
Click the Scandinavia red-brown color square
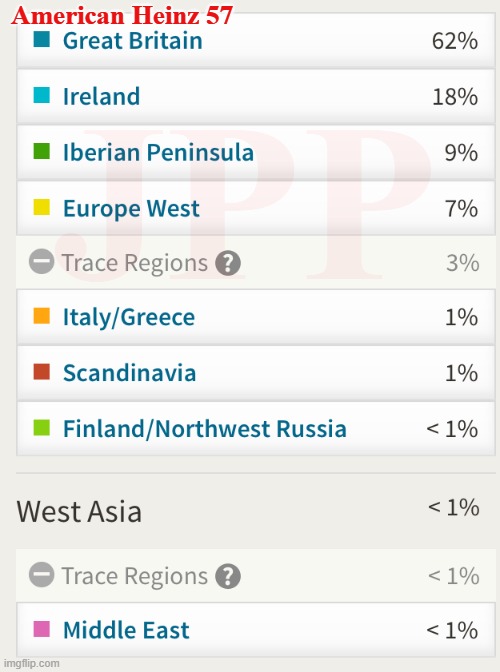[x=42, y=372]
